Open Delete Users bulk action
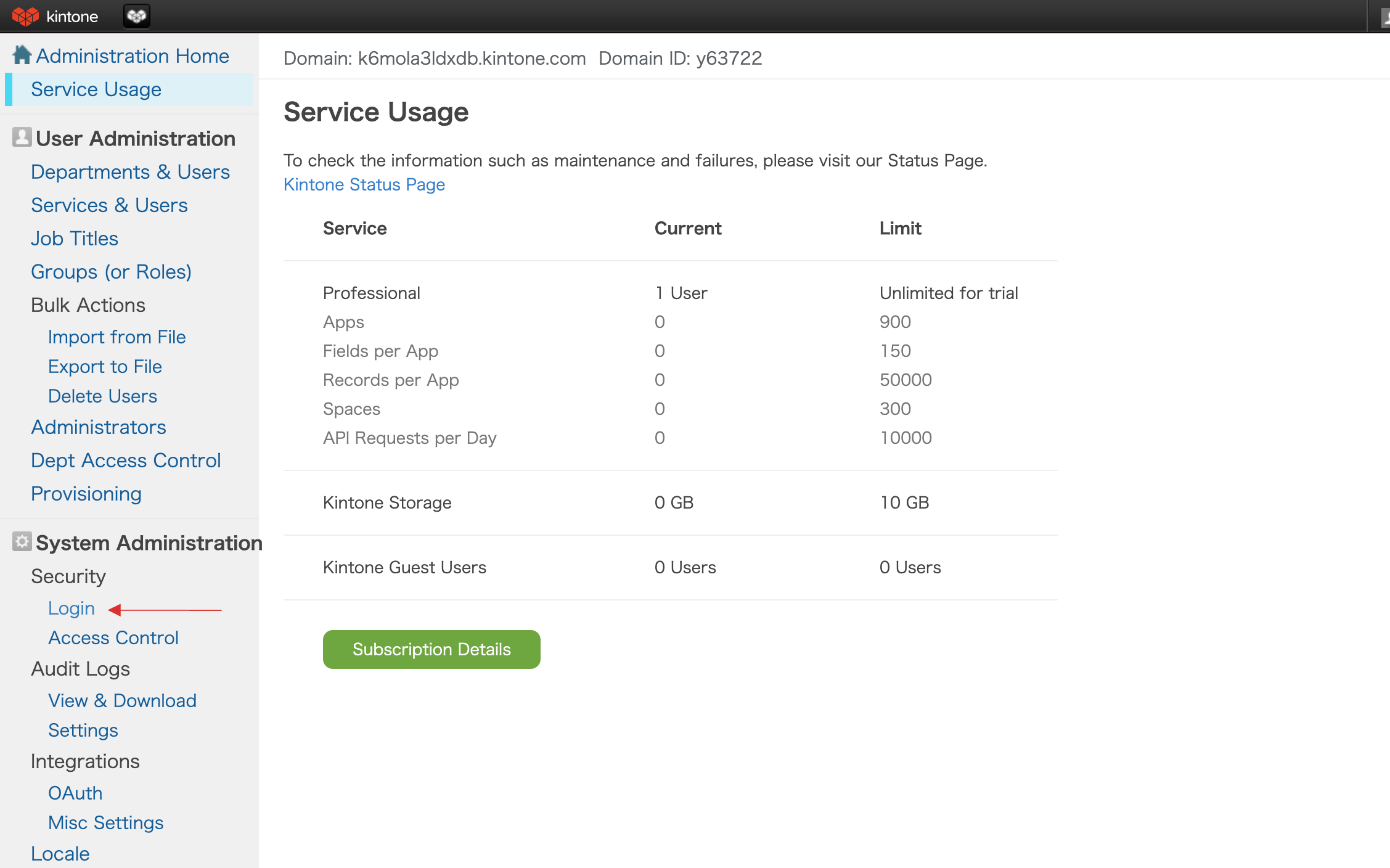 pyautogui.click(x=102, y=396)
